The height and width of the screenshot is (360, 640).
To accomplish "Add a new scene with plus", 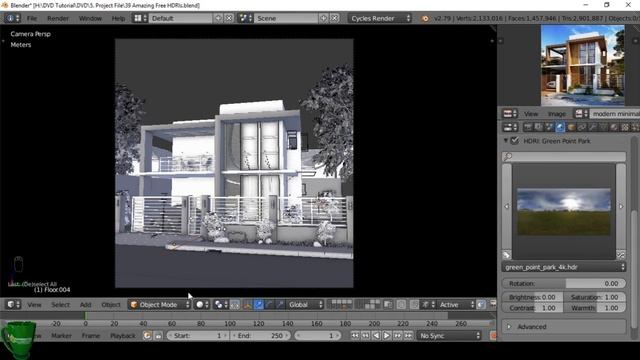I will 323,18.
